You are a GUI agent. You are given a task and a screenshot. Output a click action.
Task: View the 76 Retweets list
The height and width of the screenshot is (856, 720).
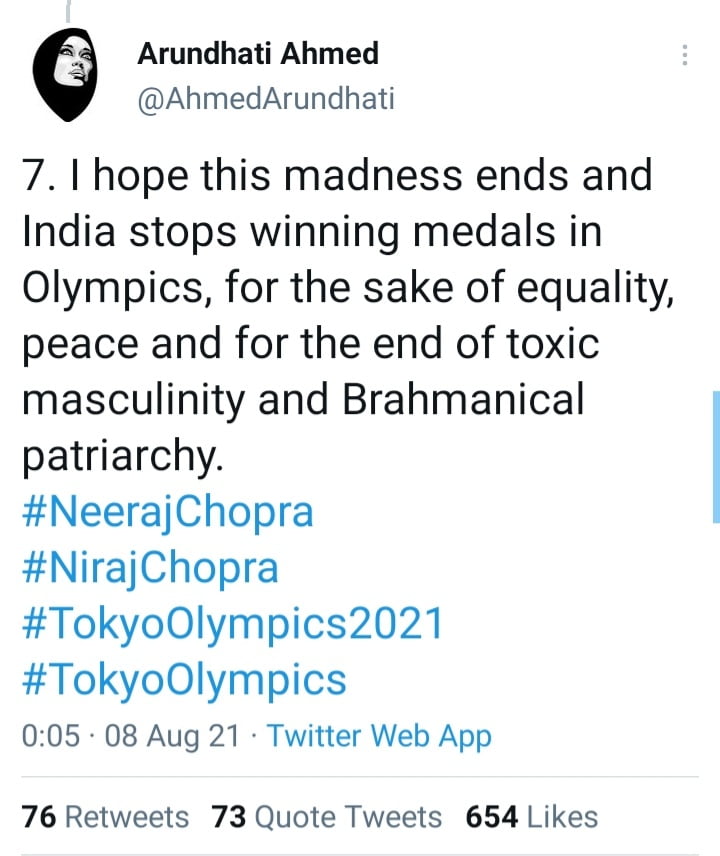pyautogui.click(x=105, y=816)
